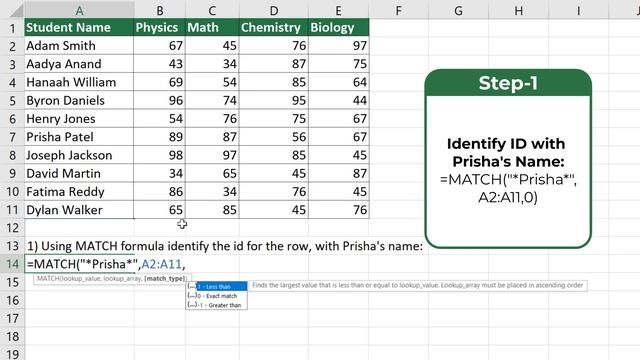The width and height of the screenshot is (640, 360).
Task: Click the 'Student Name' header cell
Action: click(x=79, y=27)
